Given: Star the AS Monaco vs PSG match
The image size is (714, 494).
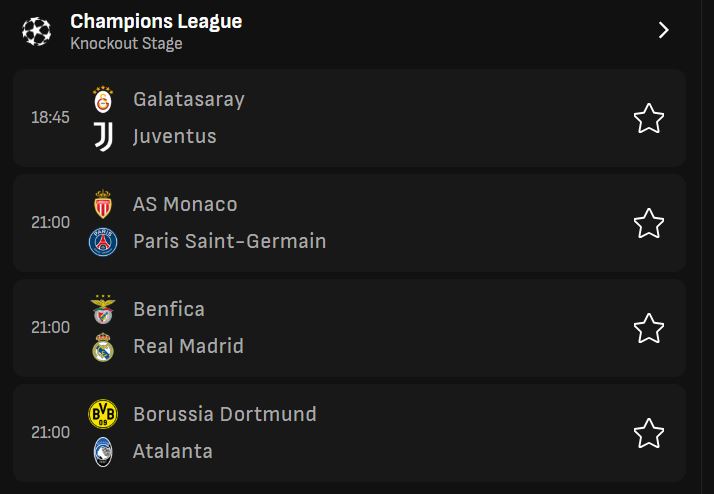Looking at the screenshot, I should [649, 223].
